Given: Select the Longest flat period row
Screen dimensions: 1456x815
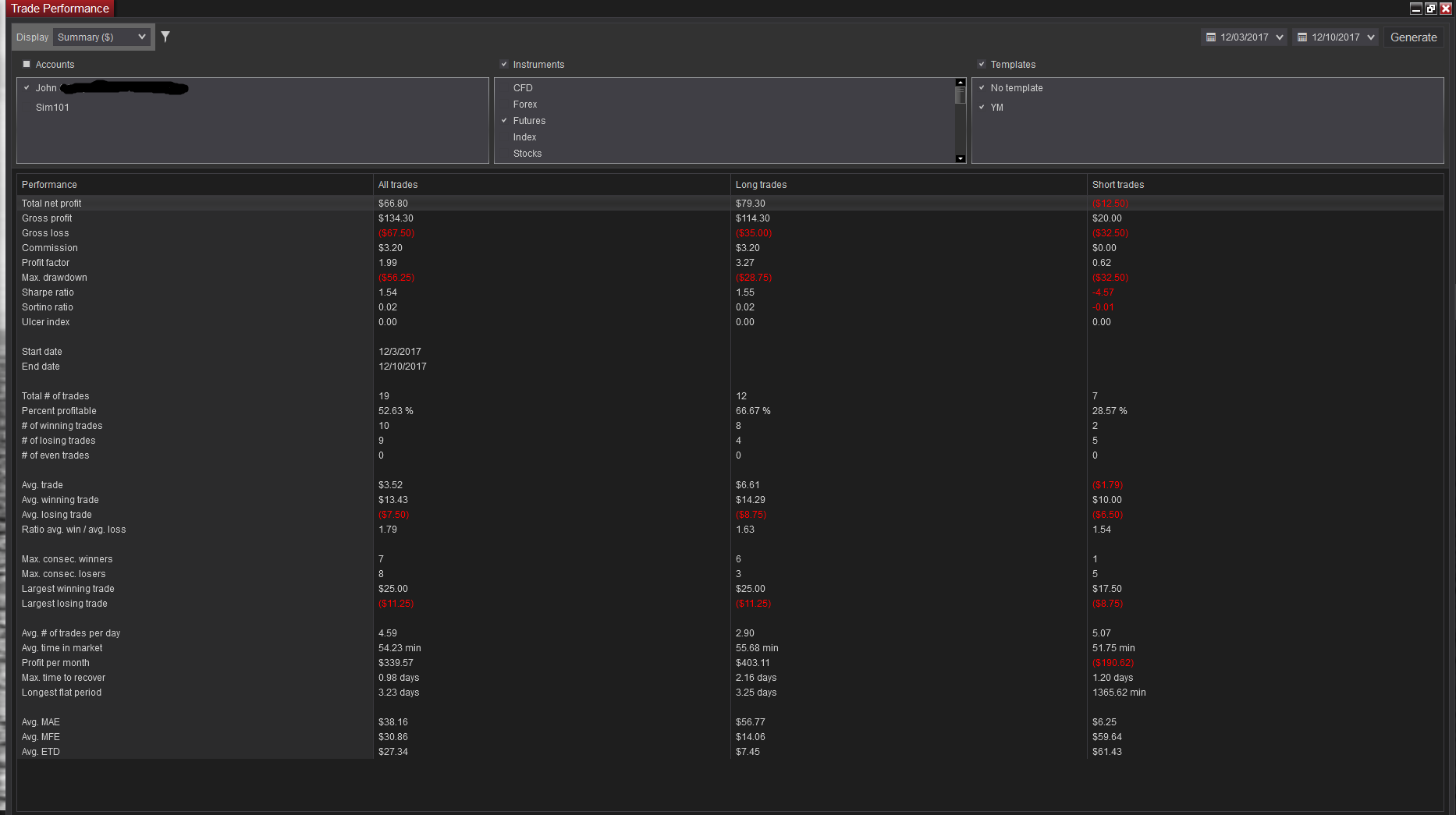Looking at the screenshot, I should coord(730,693).
